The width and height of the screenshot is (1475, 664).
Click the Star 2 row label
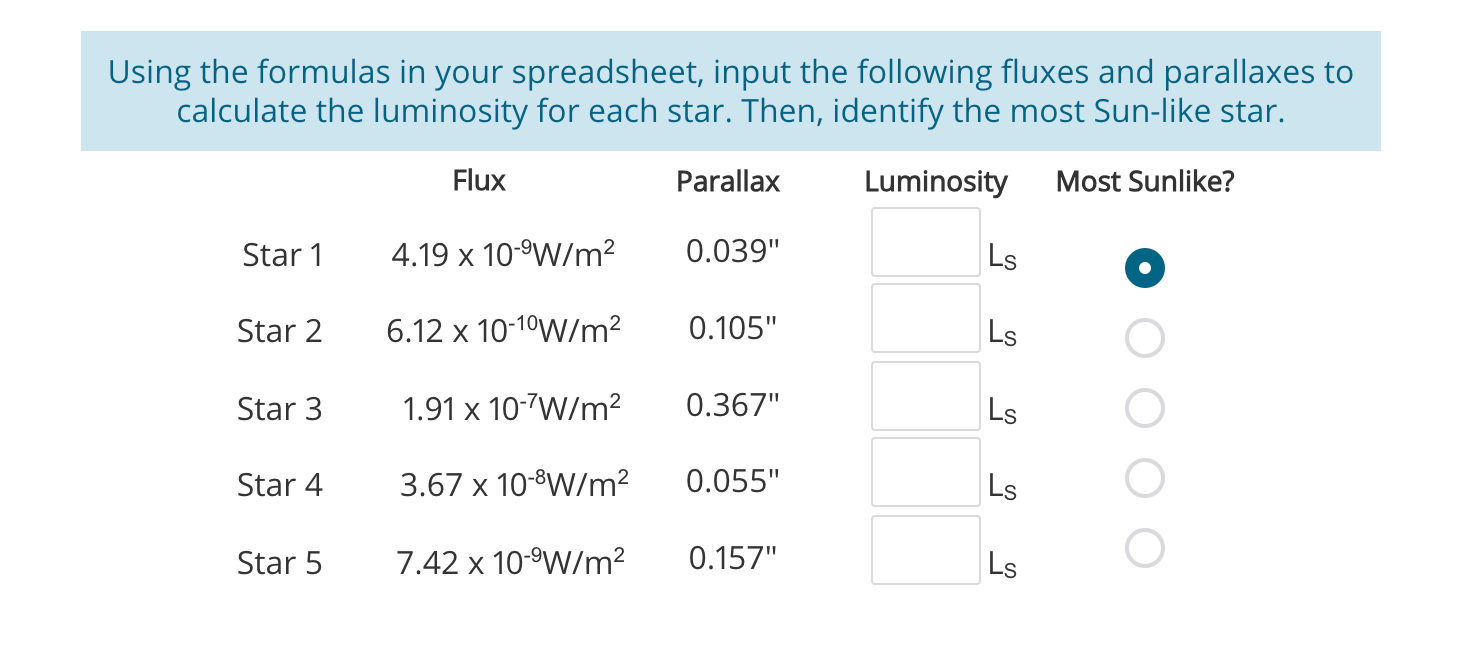pos(280,331)
